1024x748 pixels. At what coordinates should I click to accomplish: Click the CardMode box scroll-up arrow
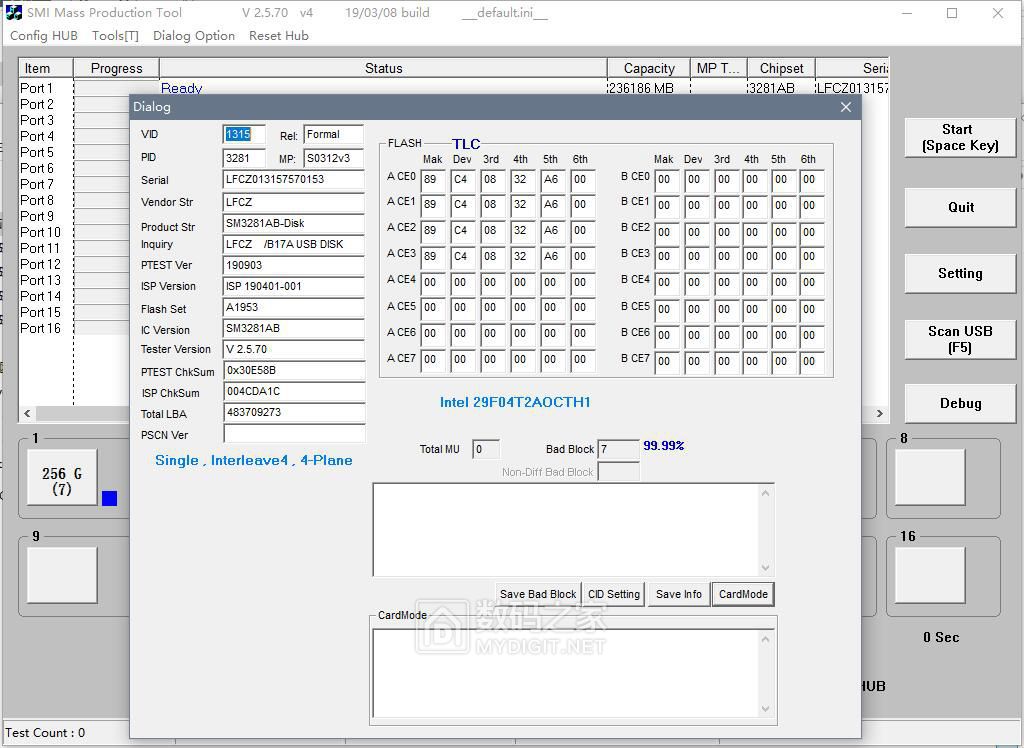pyautogui.click(x=766, y=639)
